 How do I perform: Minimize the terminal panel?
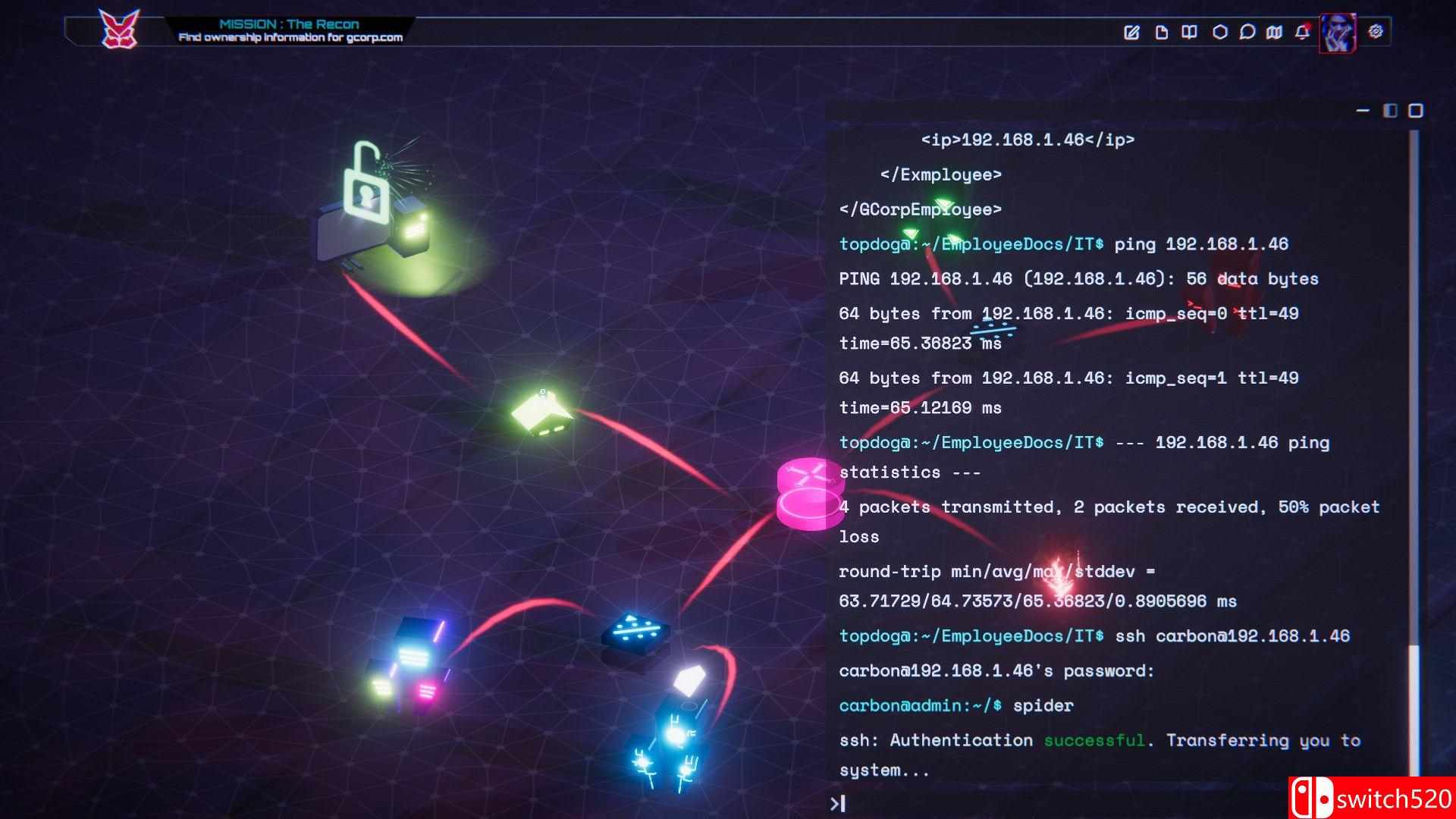pos(1363,111)
